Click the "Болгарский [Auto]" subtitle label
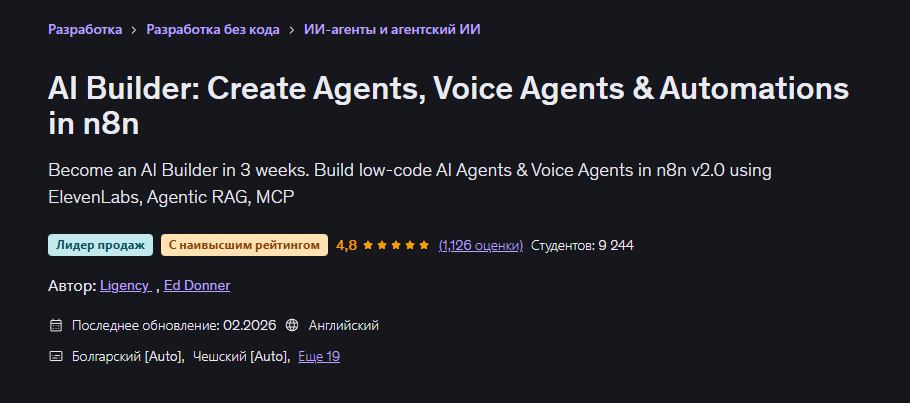The height and width of the screenshot is (403, 910). 127,356
